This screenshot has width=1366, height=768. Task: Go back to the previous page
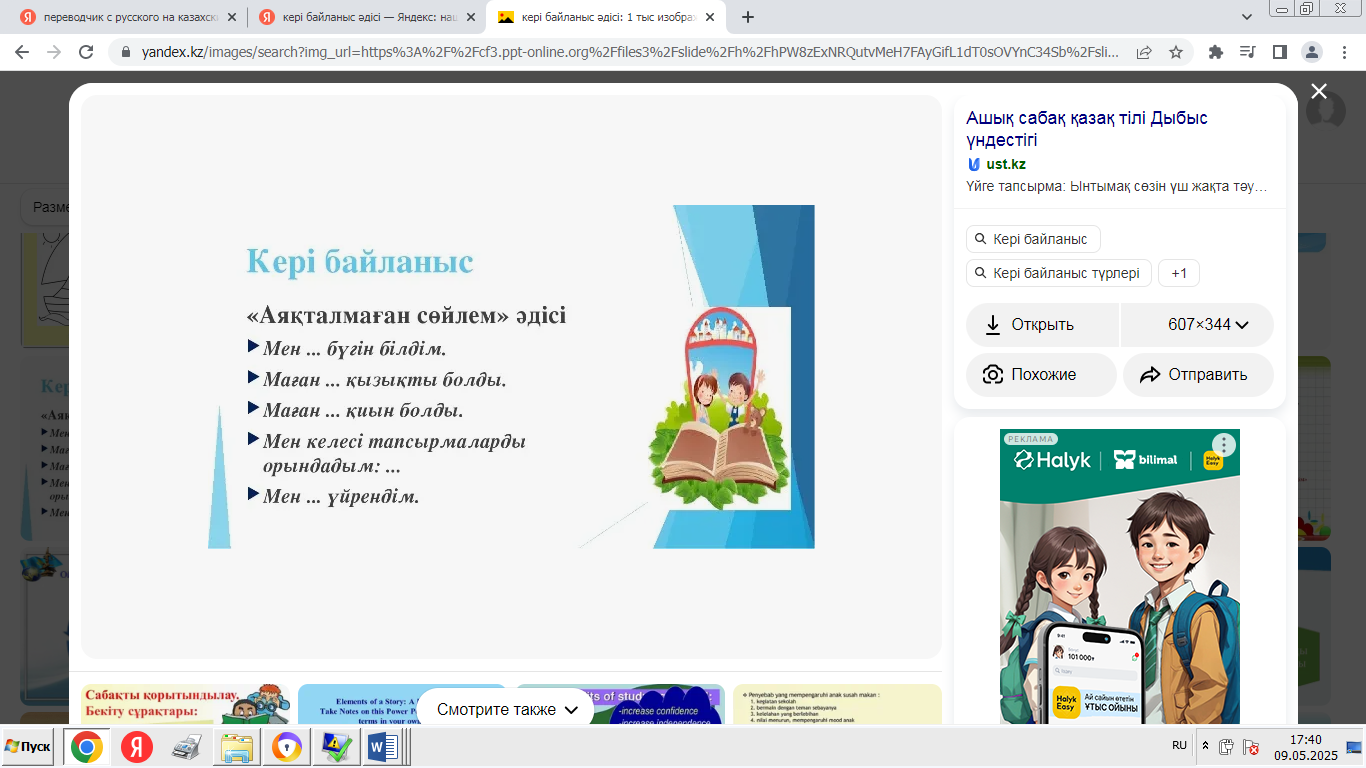(22, 52)
